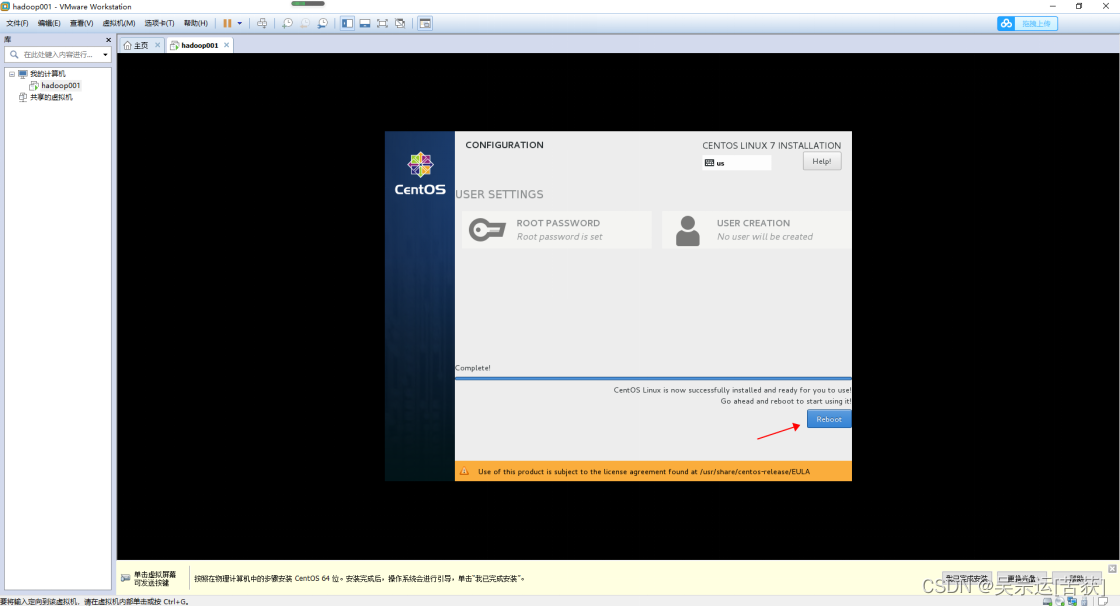Click the 我已完成安装 button

click(x=966, y=579)
